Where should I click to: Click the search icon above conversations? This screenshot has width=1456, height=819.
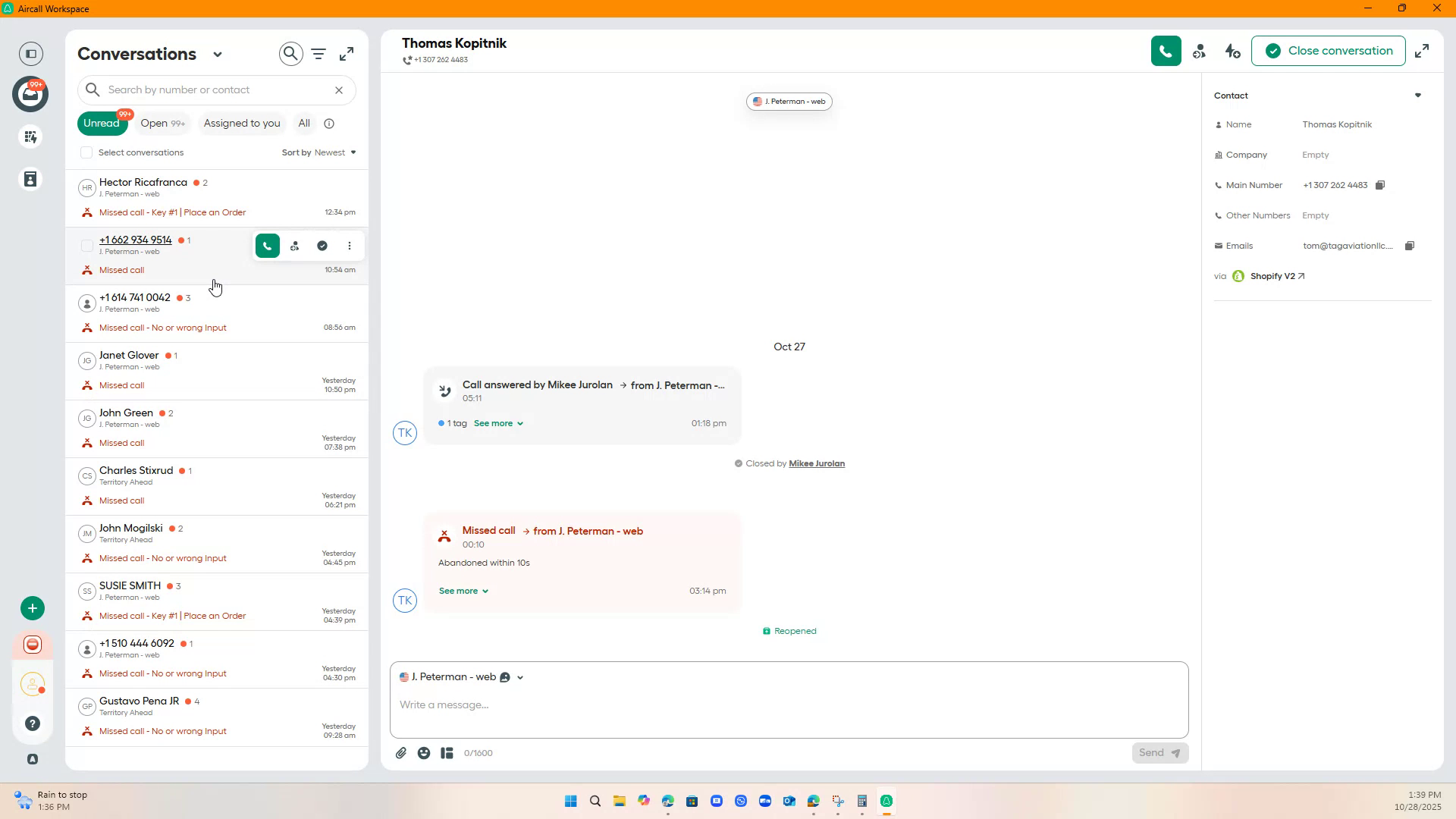click(x=290, y=54)
